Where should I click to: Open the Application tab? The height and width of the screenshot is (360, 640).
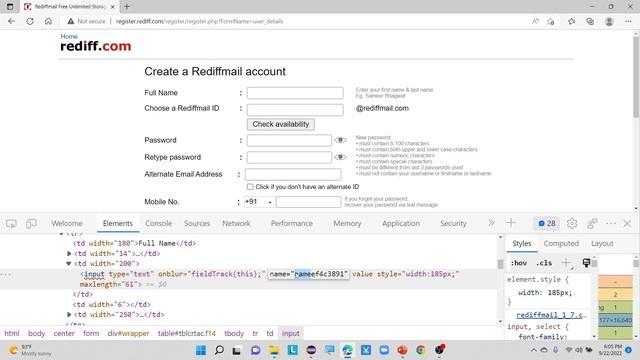[x=401, y=223]
